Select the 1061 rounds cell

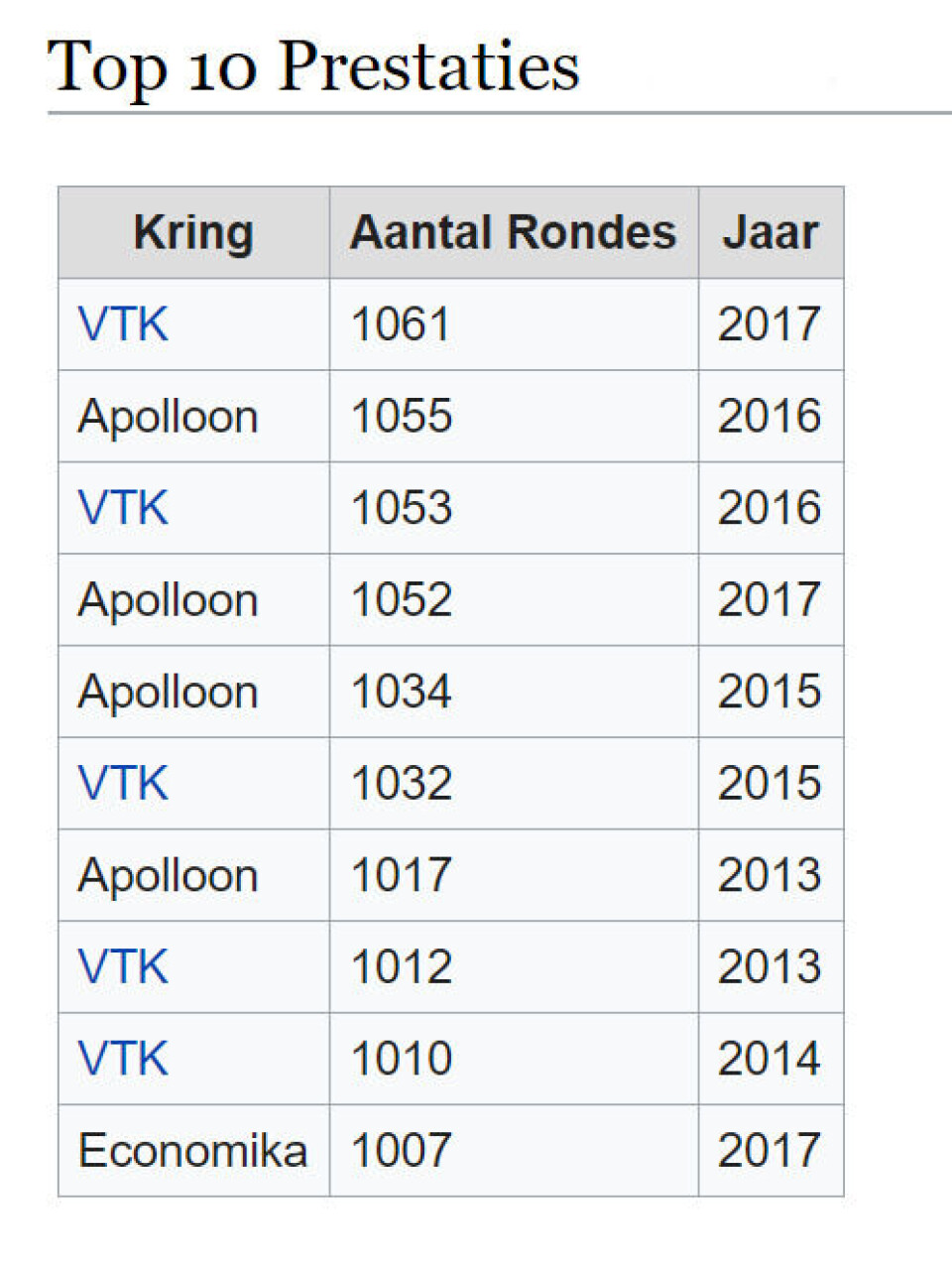[x=401, y=324]
